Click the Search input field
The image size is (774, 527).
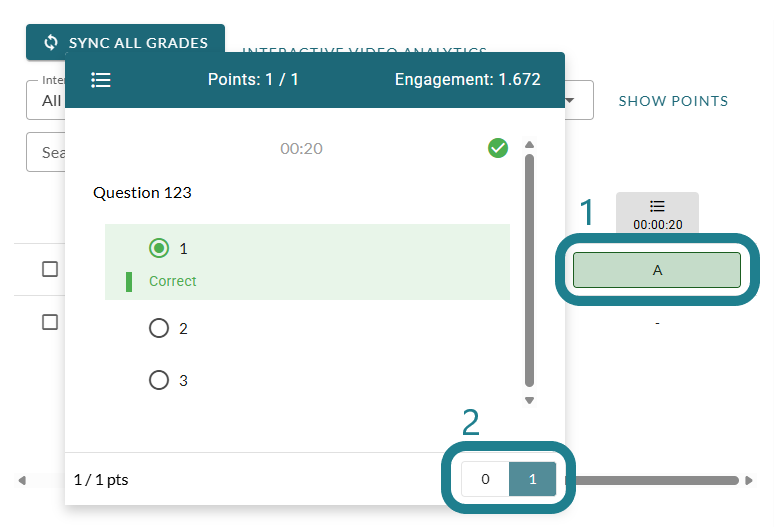[45, 152]
